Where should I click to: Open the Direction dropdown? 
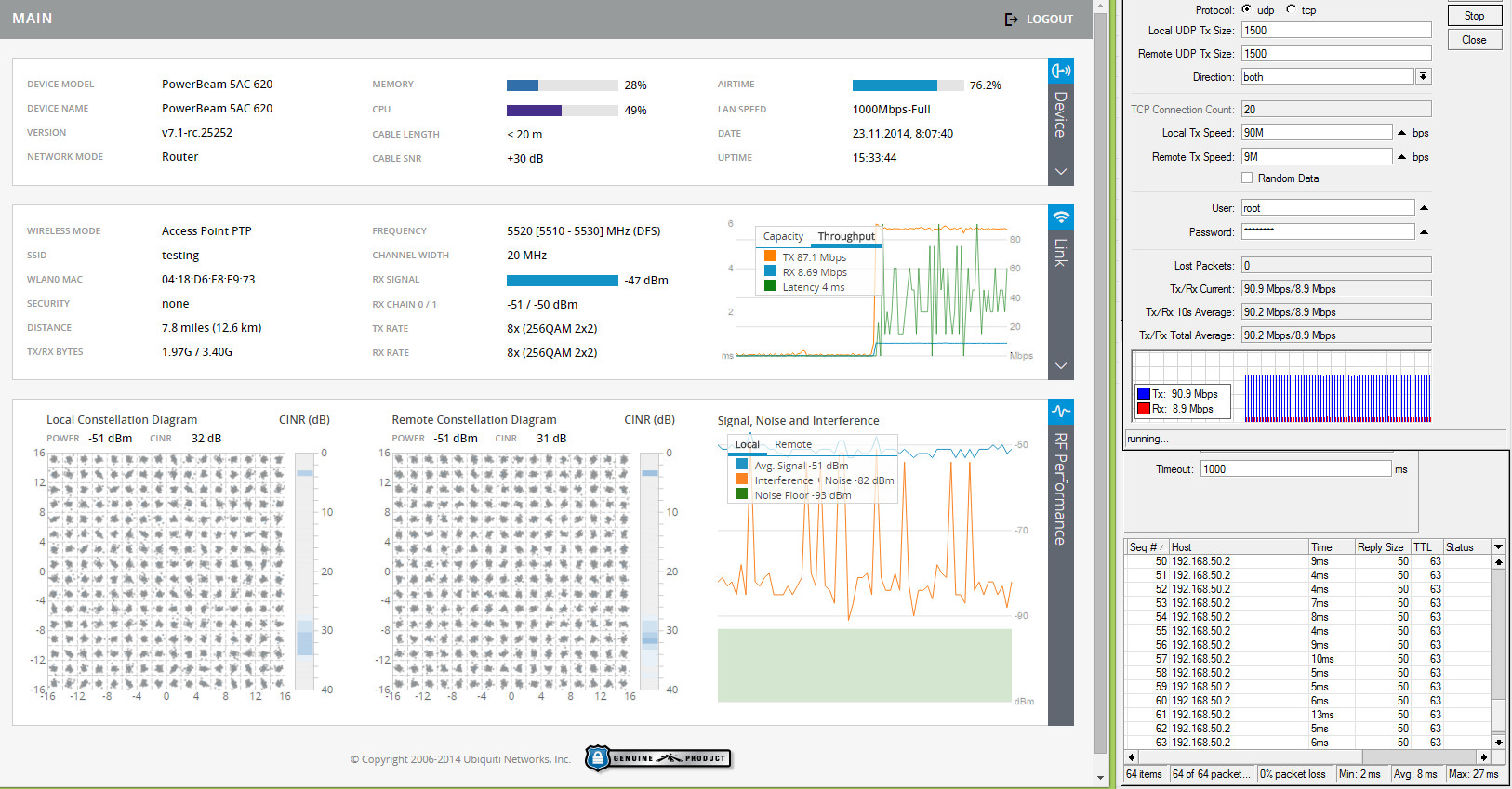point(1423,77)
